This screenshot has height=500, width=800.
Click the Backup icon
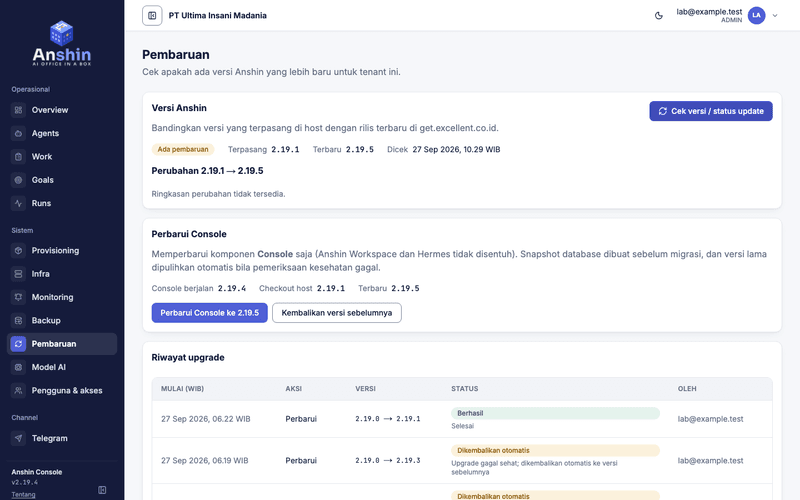click(18, 320)
